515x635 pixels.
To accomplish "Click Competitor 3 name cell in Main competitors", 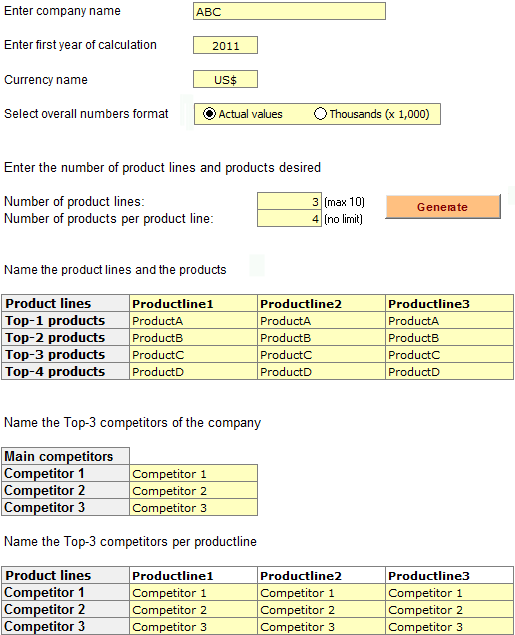I will tap(193, 507).
